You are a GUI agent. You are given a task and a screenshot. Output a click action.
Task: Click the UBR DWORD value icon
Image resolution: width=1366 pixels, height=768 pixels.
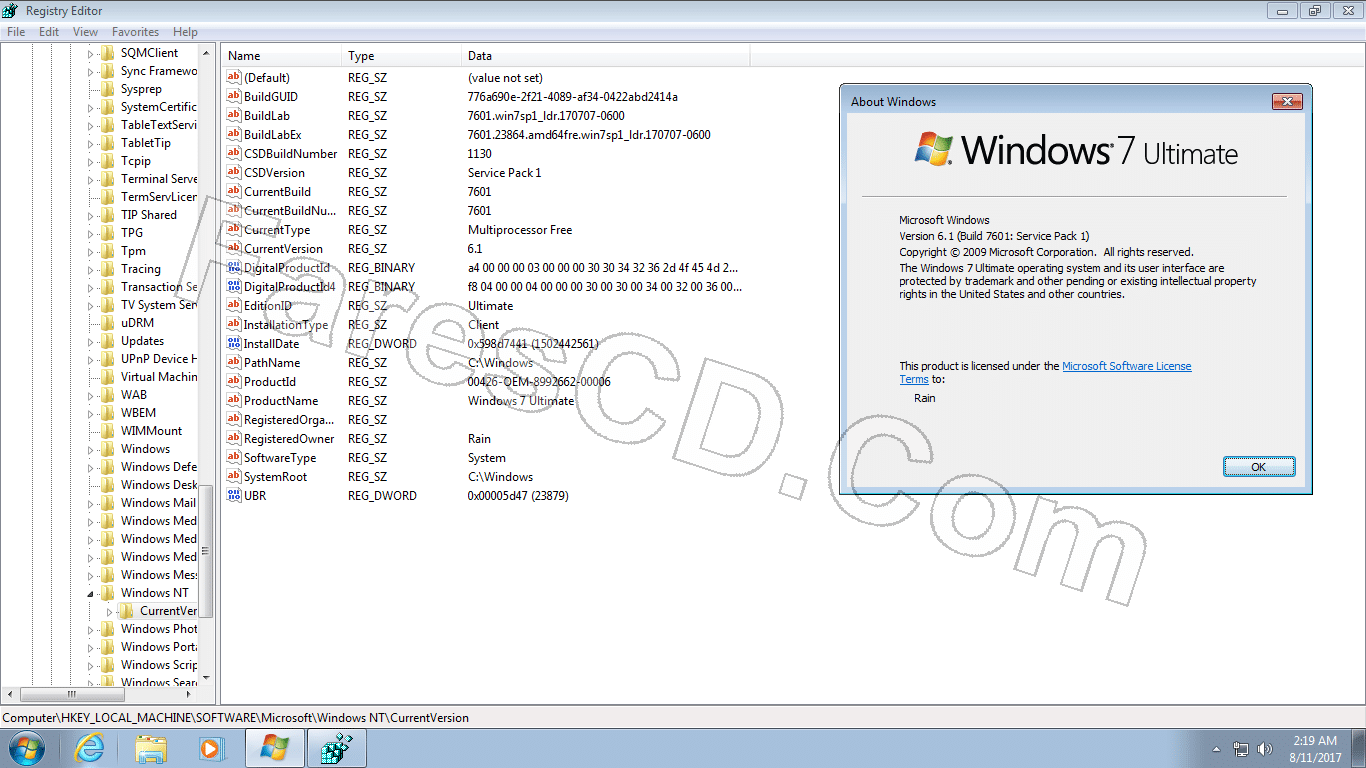pyautogui.click(x=234, y=496)
